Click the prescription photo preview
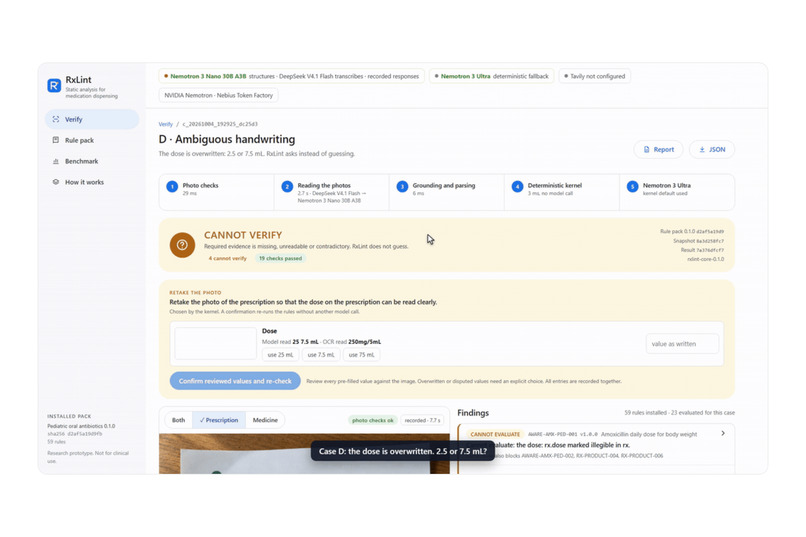806x537 pixels. [304, 454]
